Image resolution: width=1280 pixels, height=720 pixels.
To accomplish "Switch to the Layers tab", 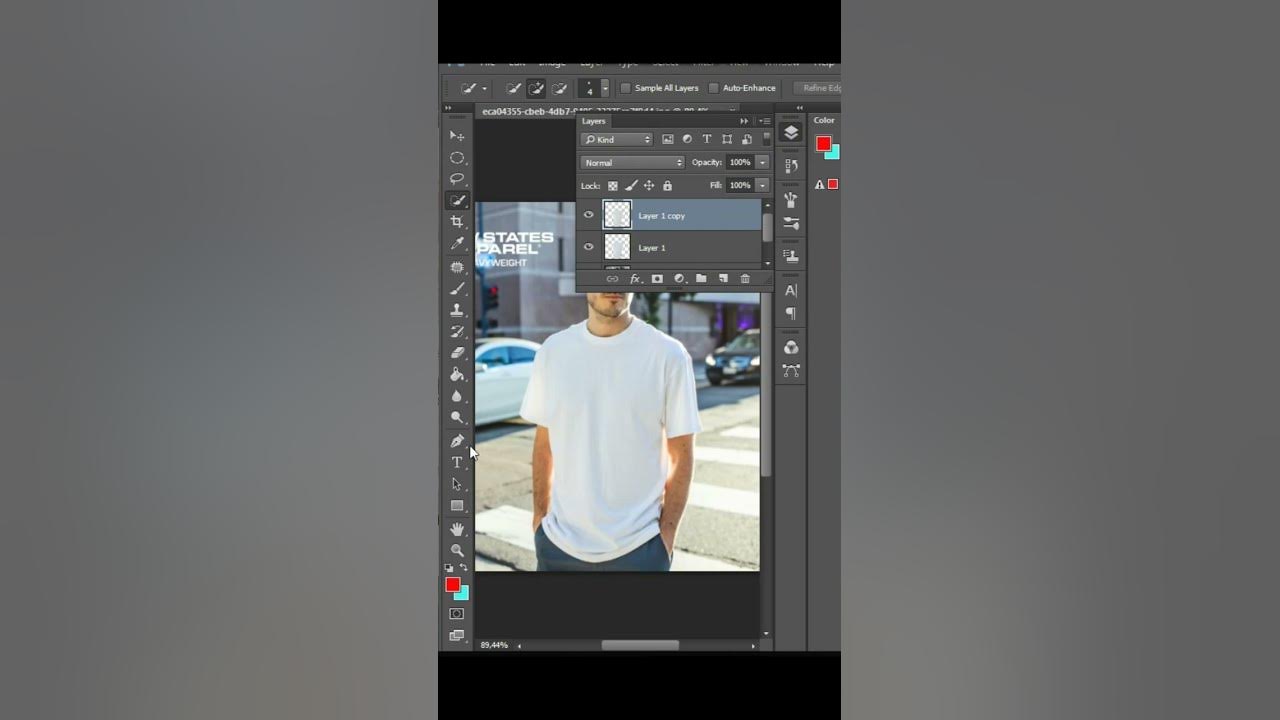I will (594, 121).
